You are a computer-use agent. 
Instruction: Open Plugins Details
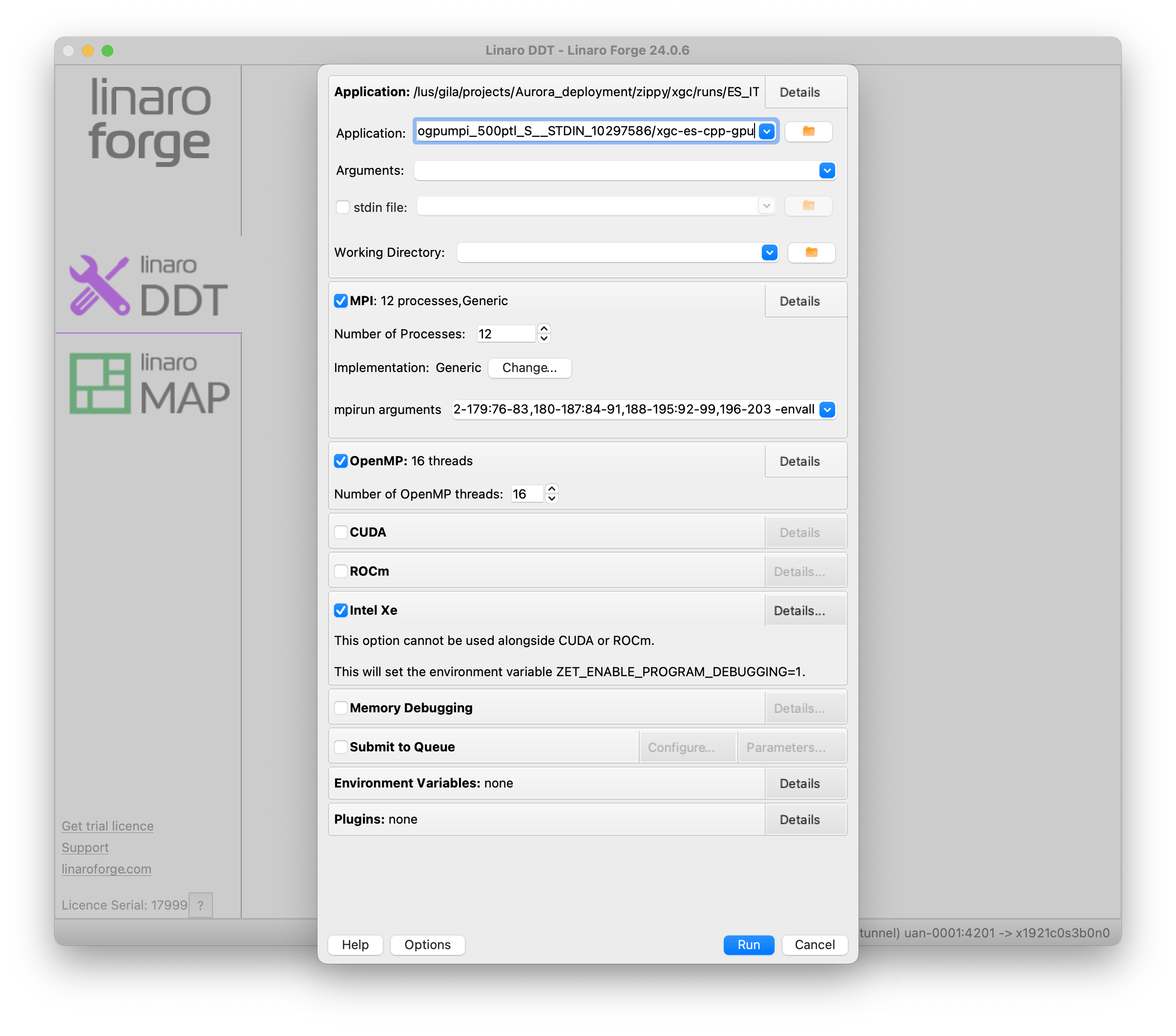[805, 820]
